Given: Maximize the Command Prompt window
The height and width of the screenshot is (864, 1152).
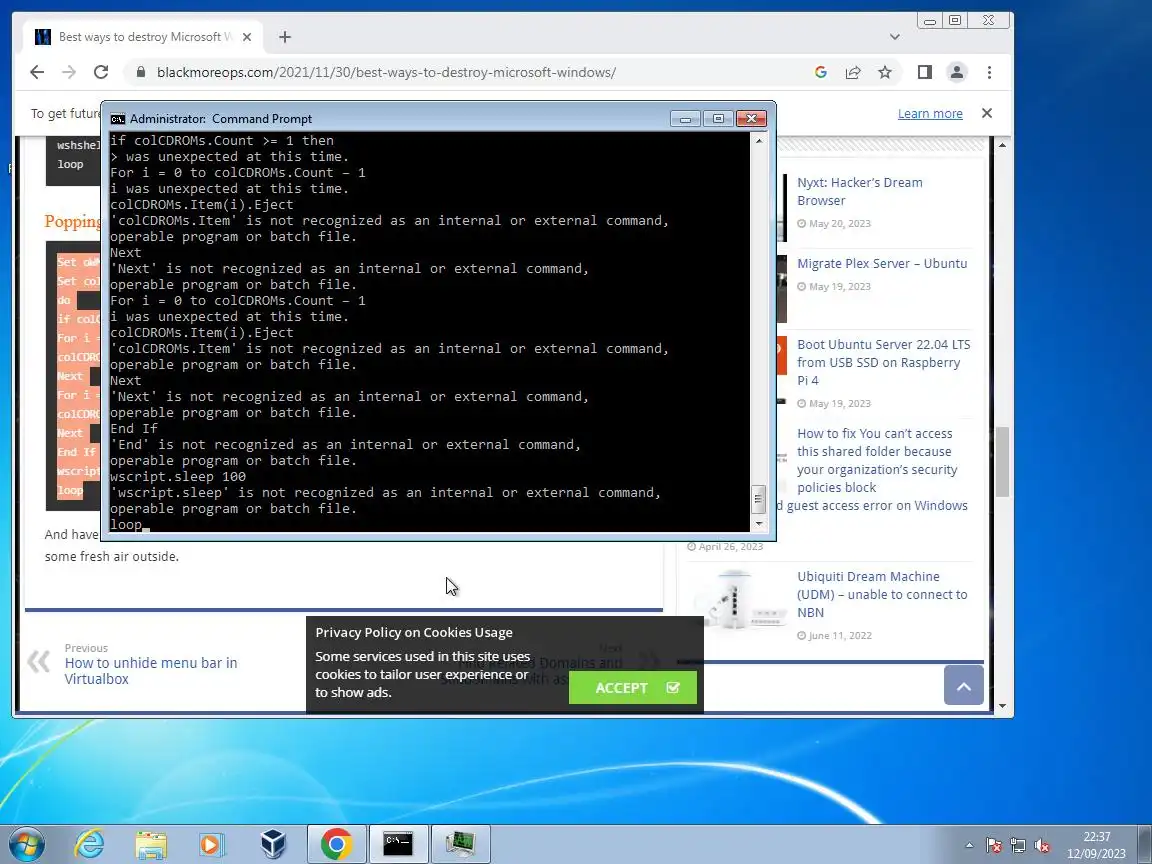Looking at the screenshot, I should click(718, 118).
